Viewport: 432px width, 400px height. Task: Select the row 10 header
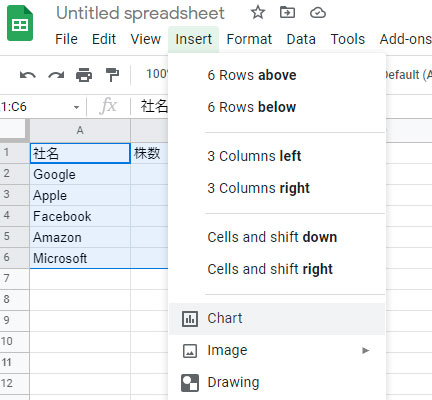[x=14, y=342]
